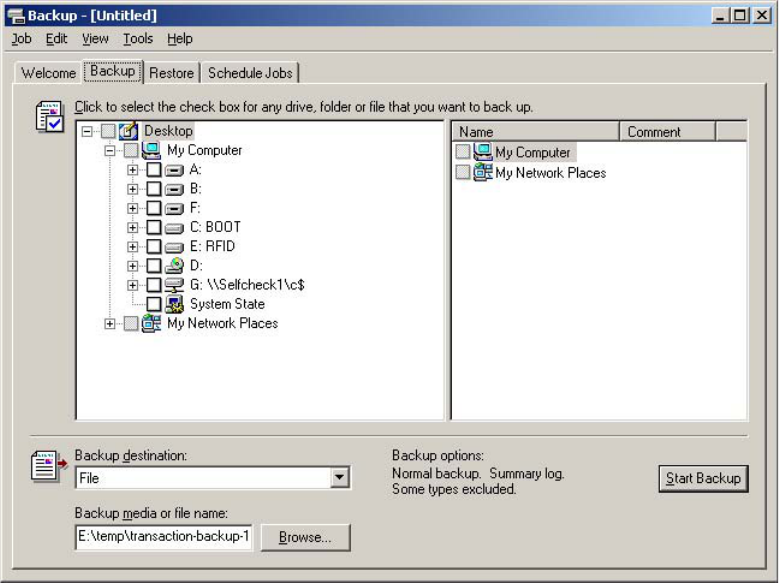Expand the B: drive node
This screenshot has width=779, height=583.
coord(133,189)
